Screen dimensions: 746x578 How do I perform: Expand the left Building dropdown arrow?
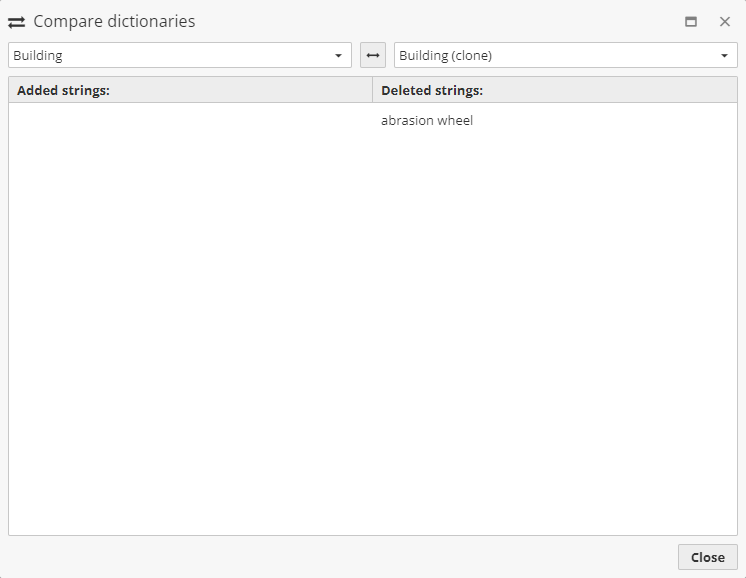point(338,56)
